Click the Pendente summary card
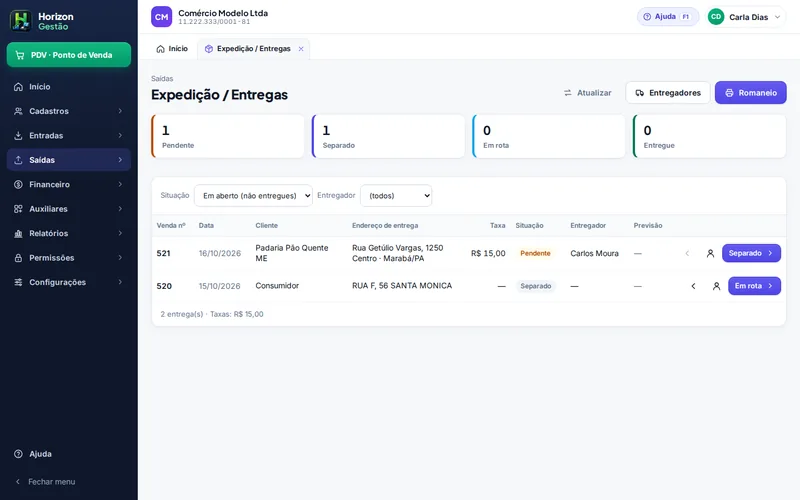Image resolution: width=800 pixels, height=500 pixels. click(x=228, y=136)
